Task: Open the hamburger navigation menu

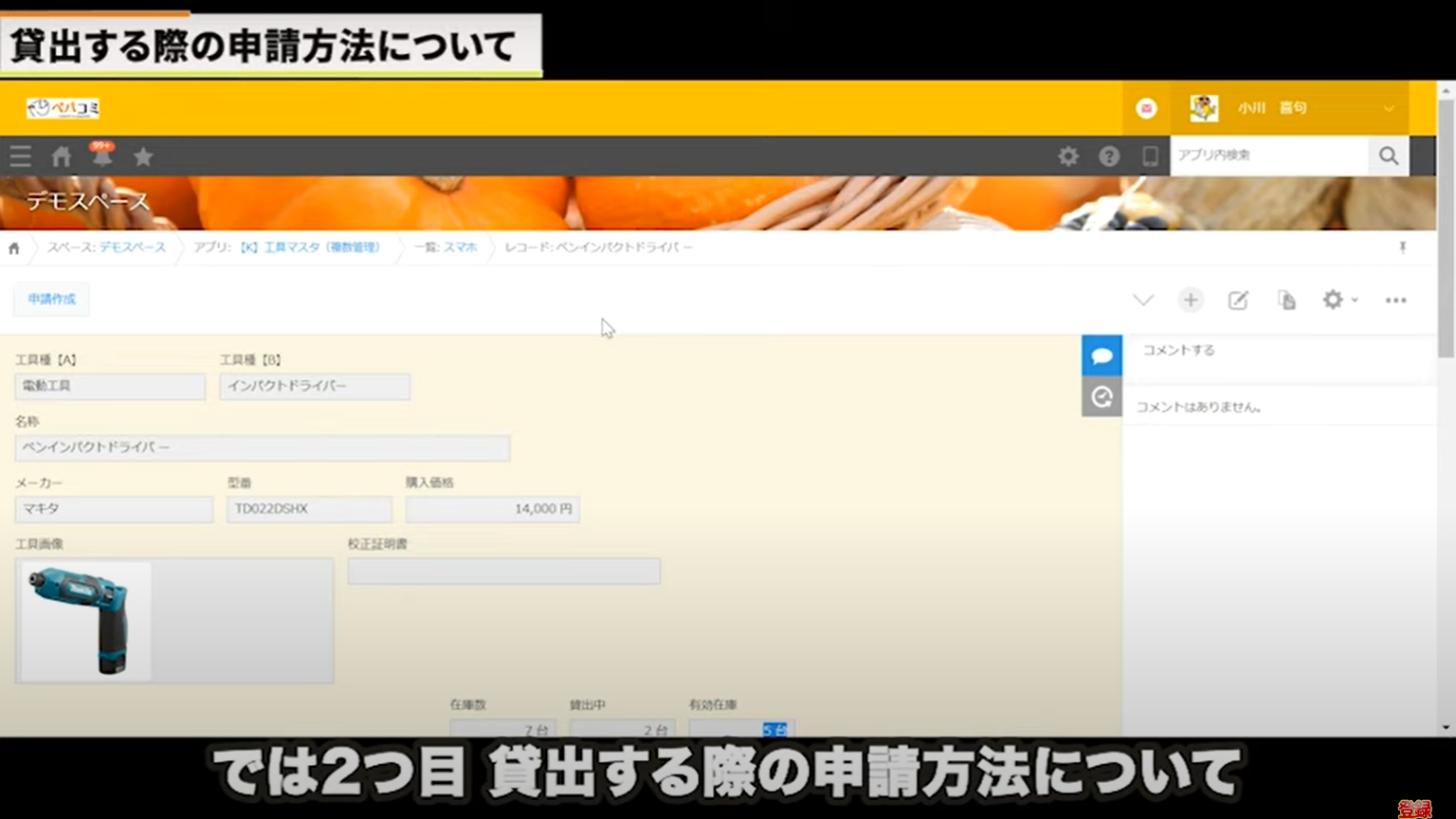Action: [20, 156]
